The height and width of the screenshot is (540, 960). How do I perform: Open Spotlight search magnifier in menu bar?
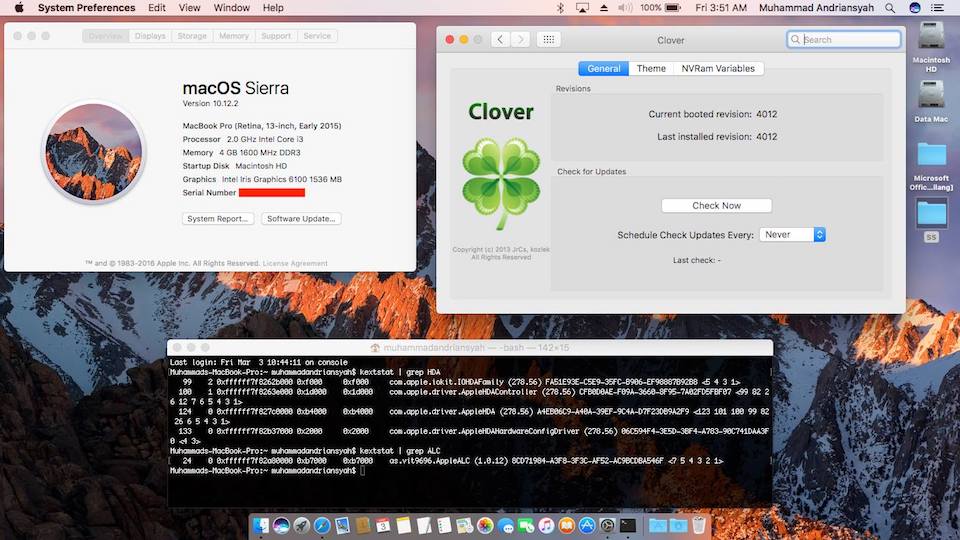tap(890, 8)
